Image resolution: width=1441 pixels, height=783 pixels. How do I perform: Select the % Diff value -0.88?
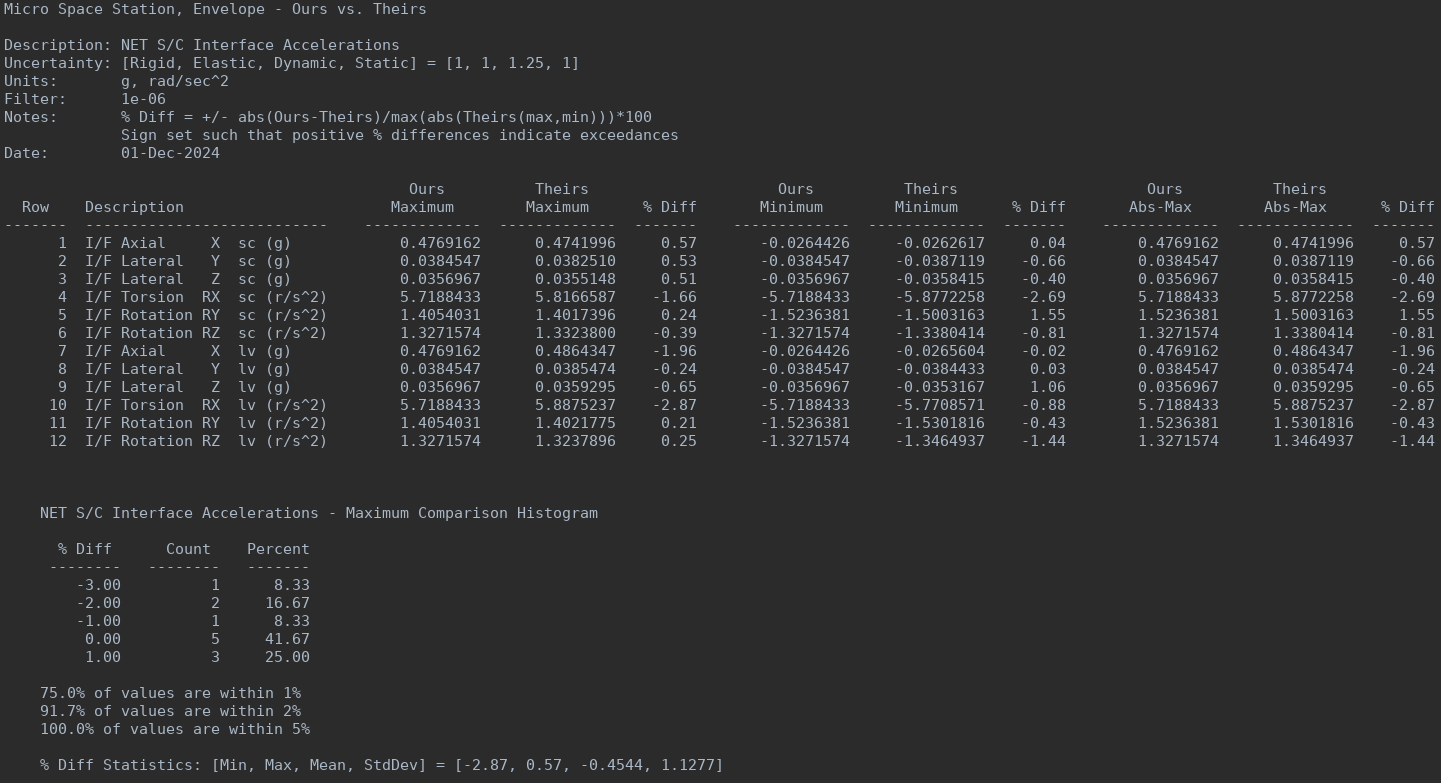click(1043, 405)
